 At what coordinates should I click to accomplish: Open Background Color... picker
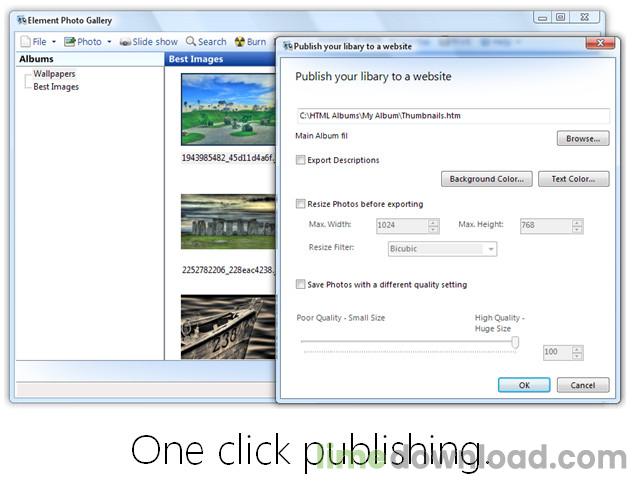tap(486, 179)
